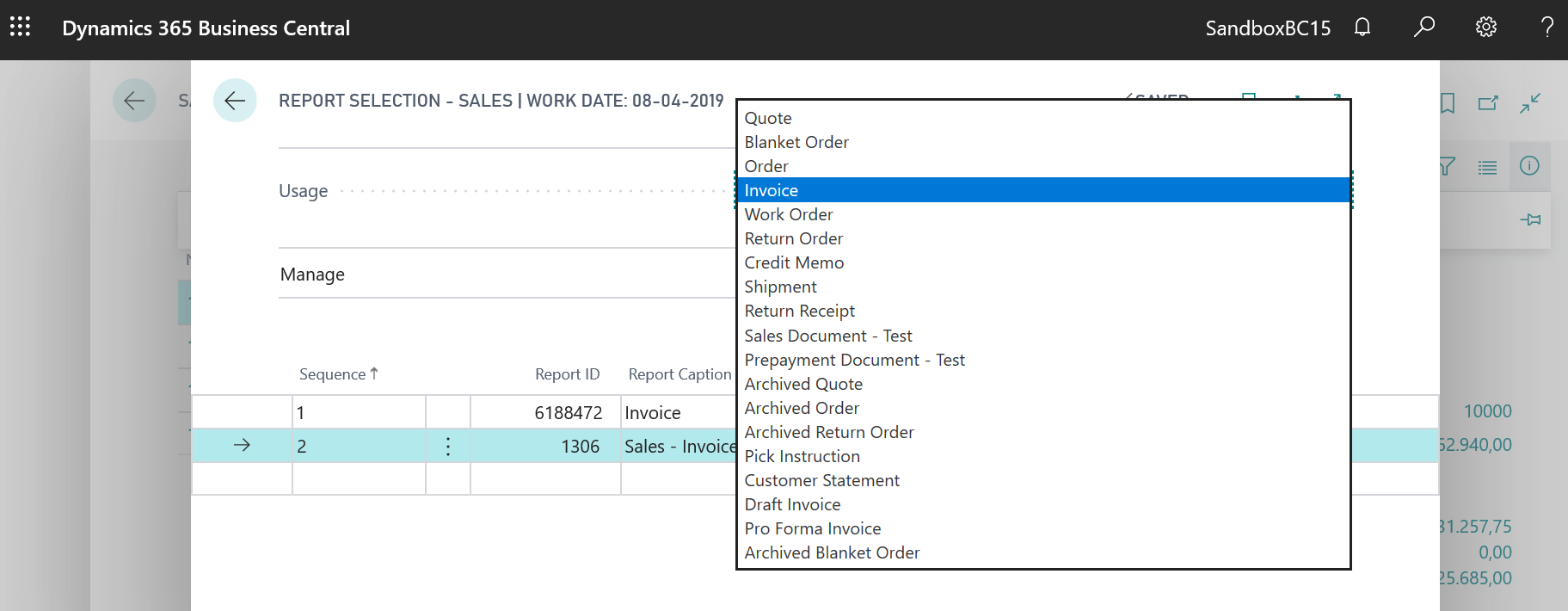Click sequence cell with value 2

coord(359,447)
